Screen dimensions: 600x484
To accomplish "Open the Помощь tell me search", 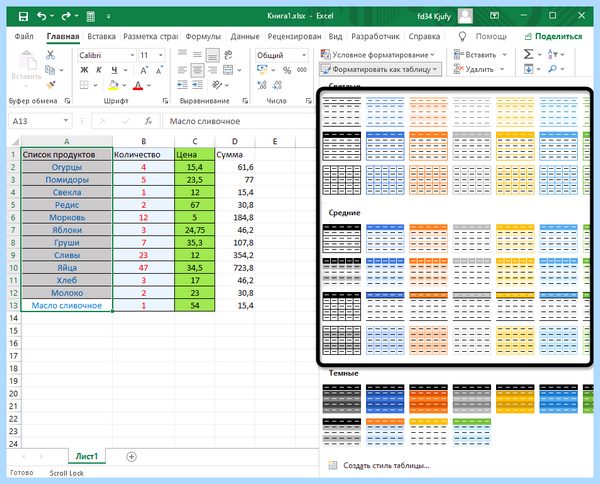I will 483,36.
